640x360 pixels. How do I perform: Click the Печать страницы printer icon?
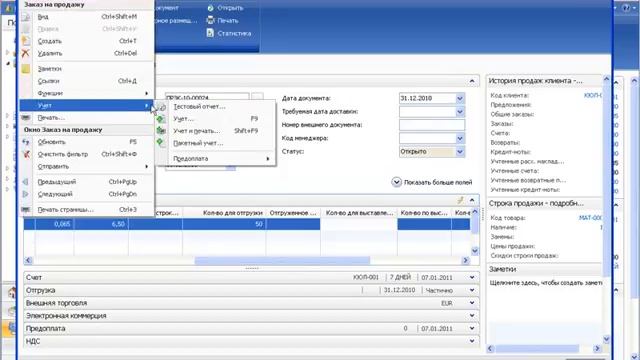point(26,209)
